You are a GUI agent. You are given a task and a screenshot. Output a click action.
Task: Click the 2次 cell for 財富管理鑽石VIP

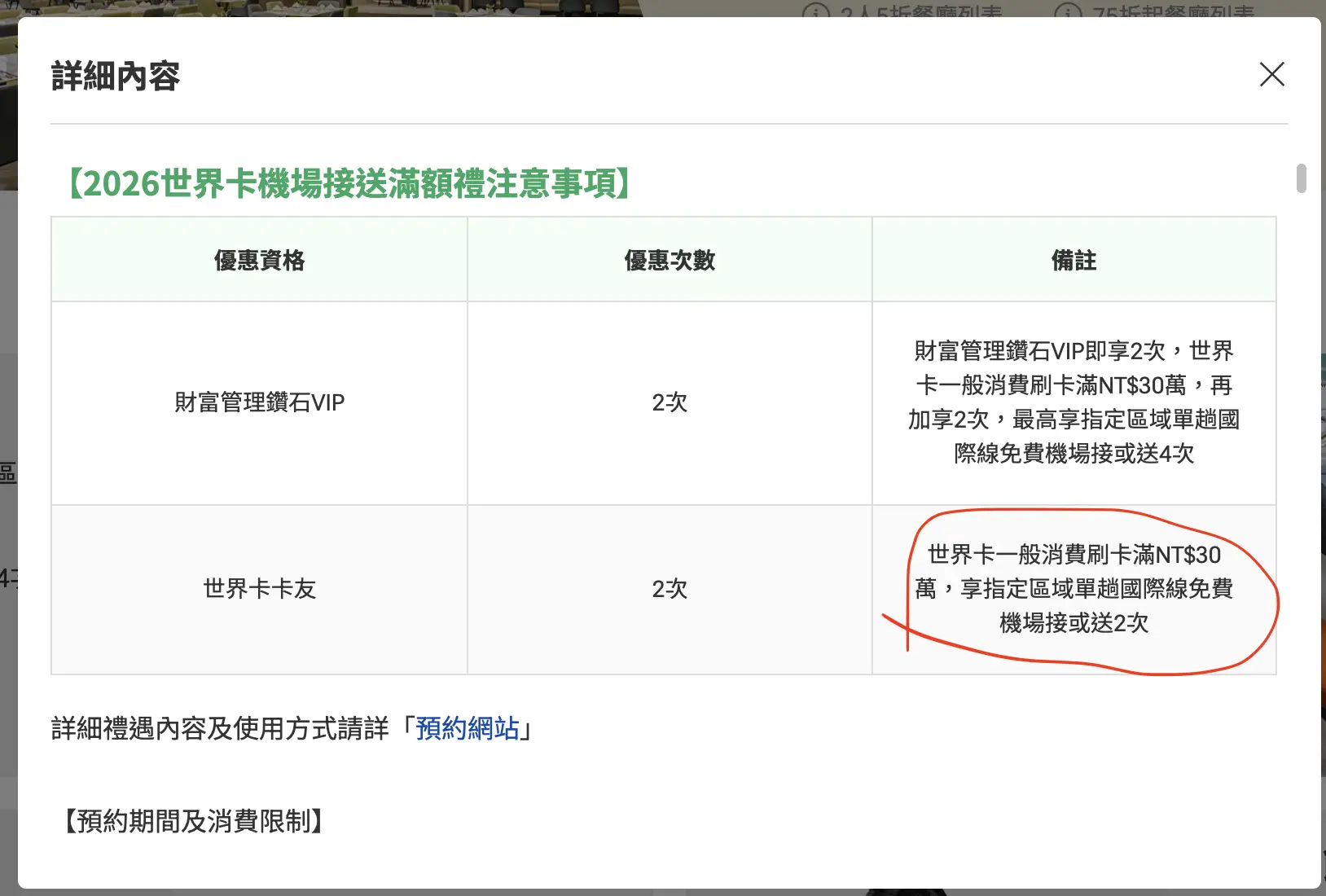(669, 402)
